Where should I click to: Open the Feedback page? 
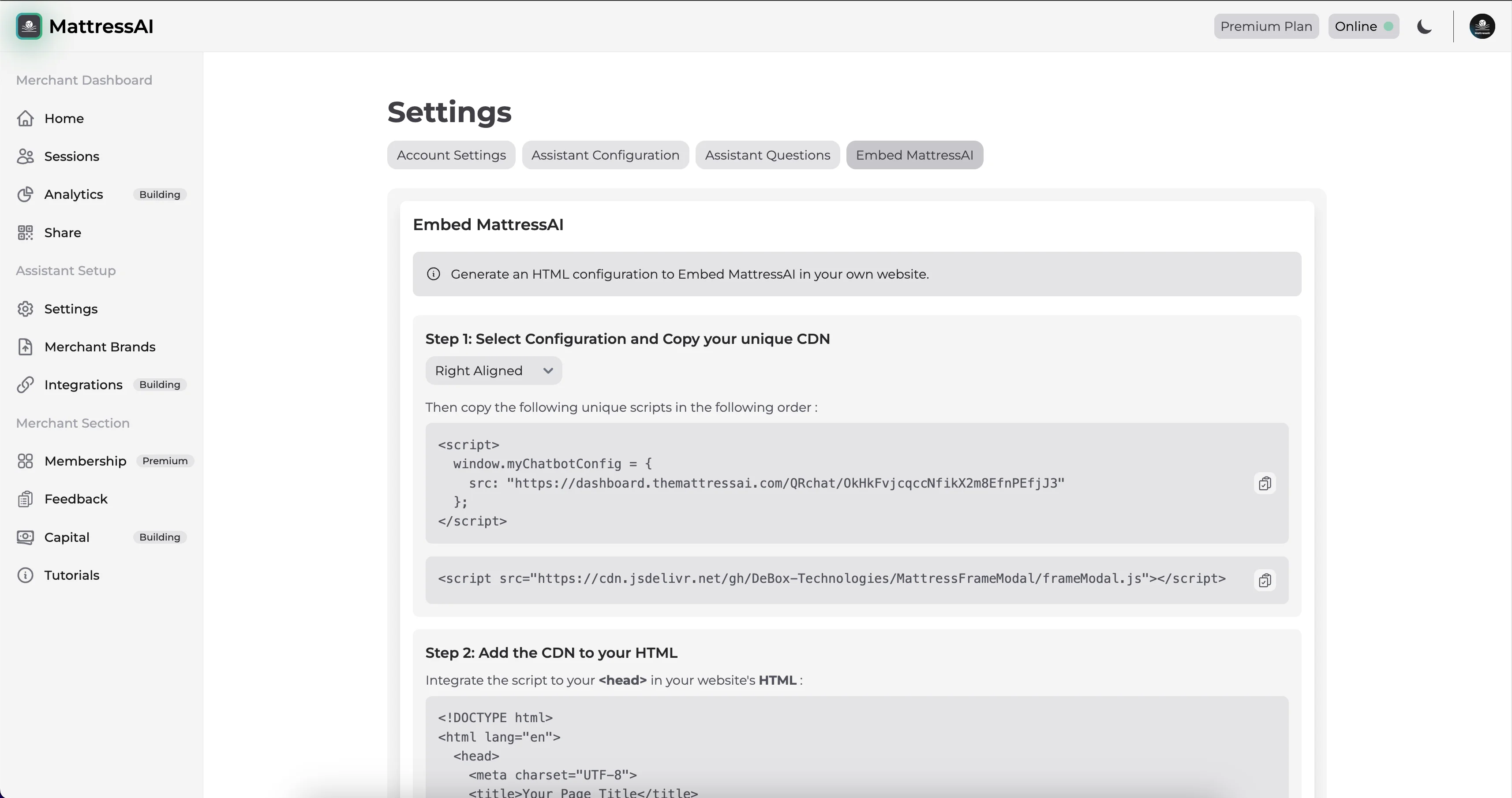(76, 500)
